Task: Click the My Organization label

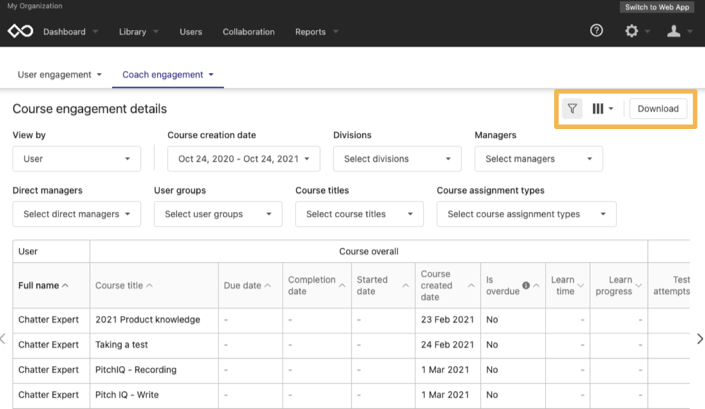Action: click(x=35, y=6)
